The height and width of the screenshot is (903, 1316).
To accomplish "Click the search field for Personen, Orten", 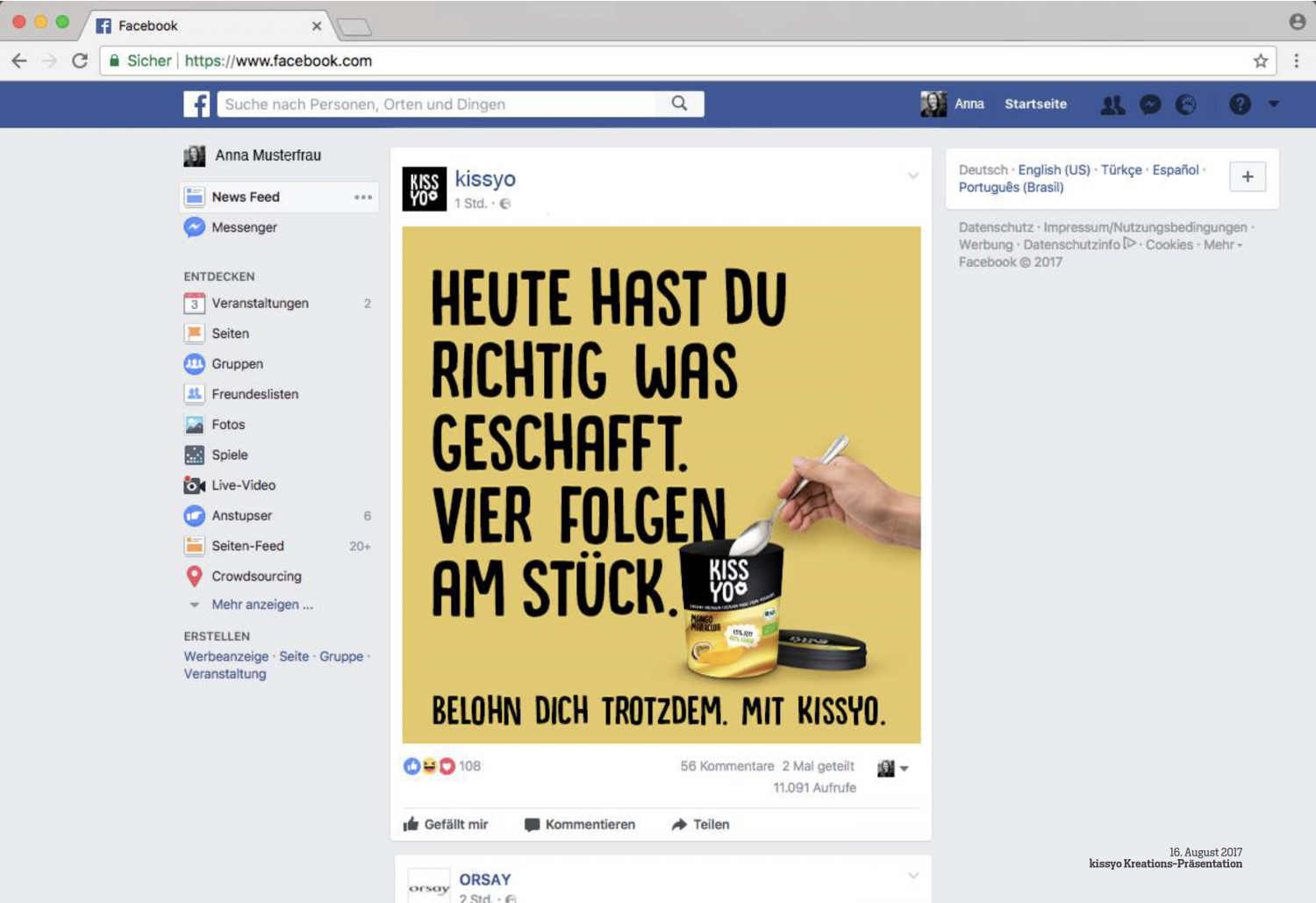I will point(436,104).
